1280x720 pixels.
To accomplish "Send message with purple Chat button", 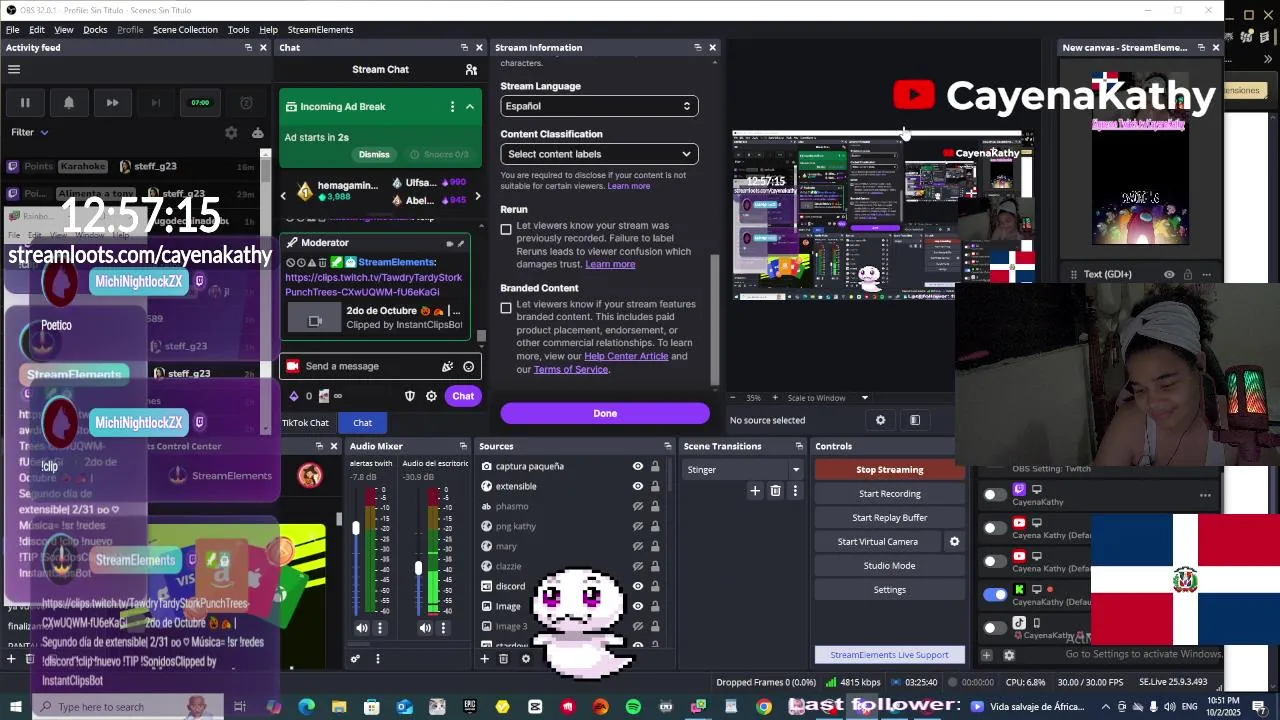I will [463, 396].
